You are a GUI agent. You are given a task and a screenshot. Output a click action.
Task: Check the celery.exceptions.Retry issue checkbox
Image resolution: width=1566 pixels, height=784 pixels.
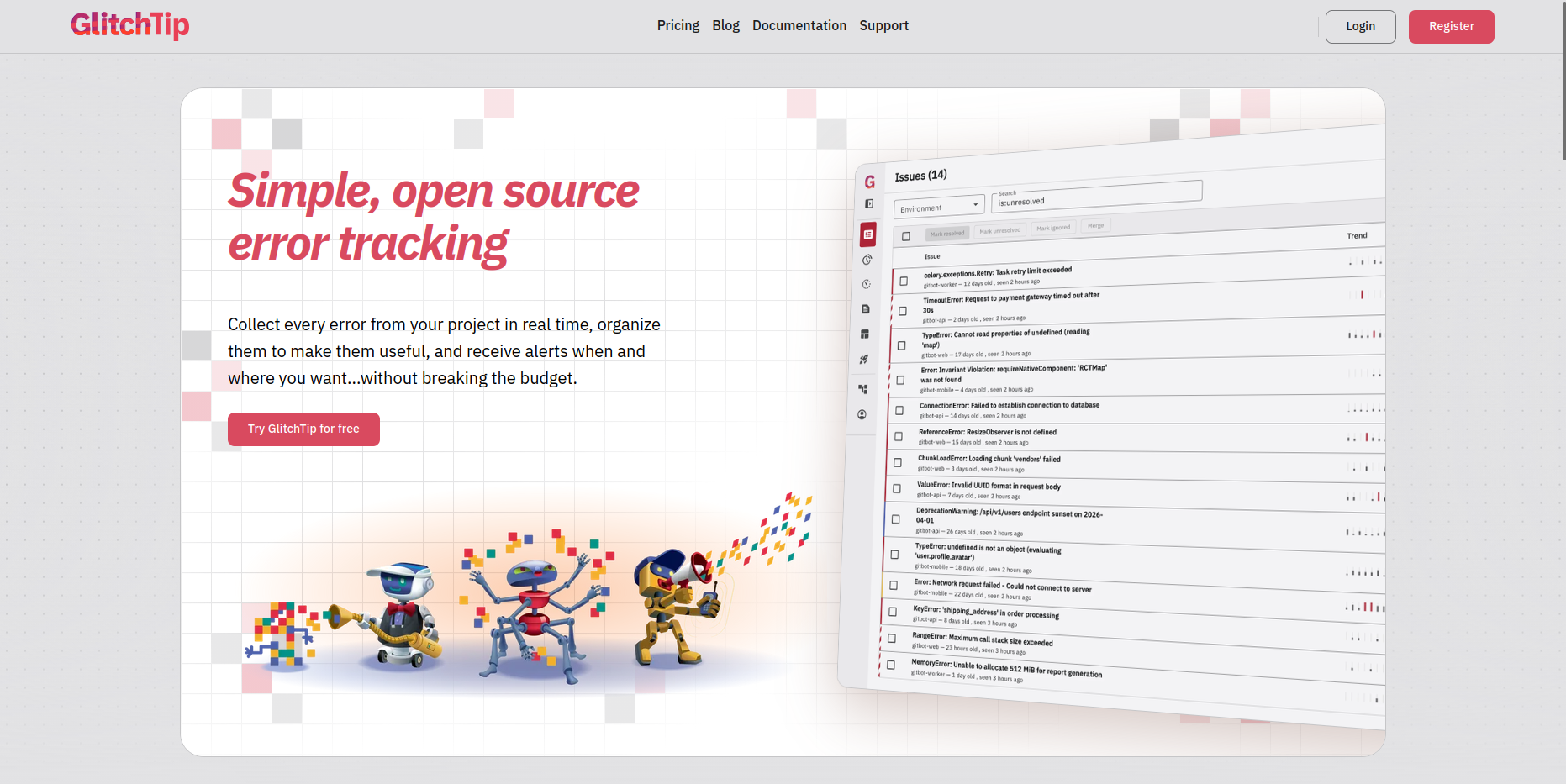(904, 281)
